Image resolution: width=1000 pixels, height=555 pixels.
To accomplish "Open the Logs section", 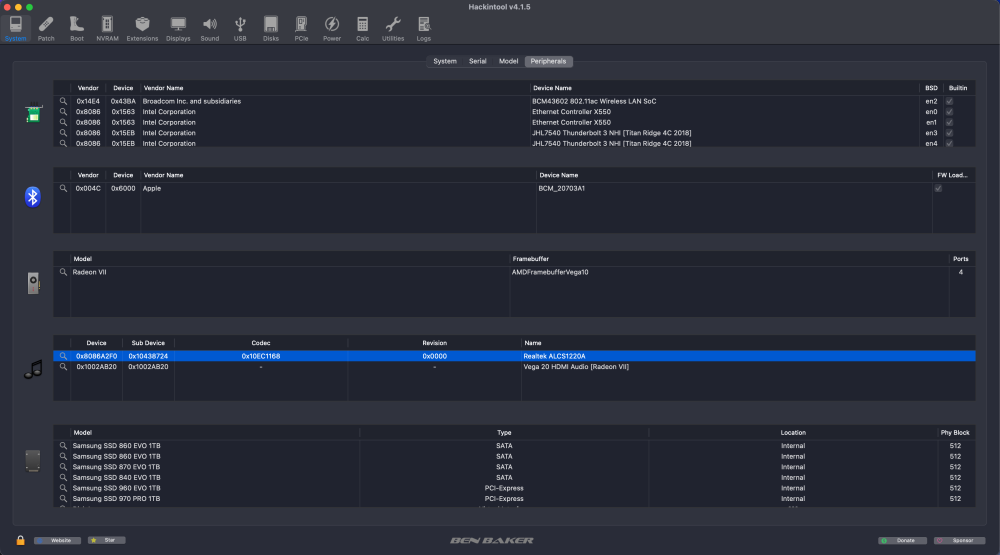I will [423, 28].
